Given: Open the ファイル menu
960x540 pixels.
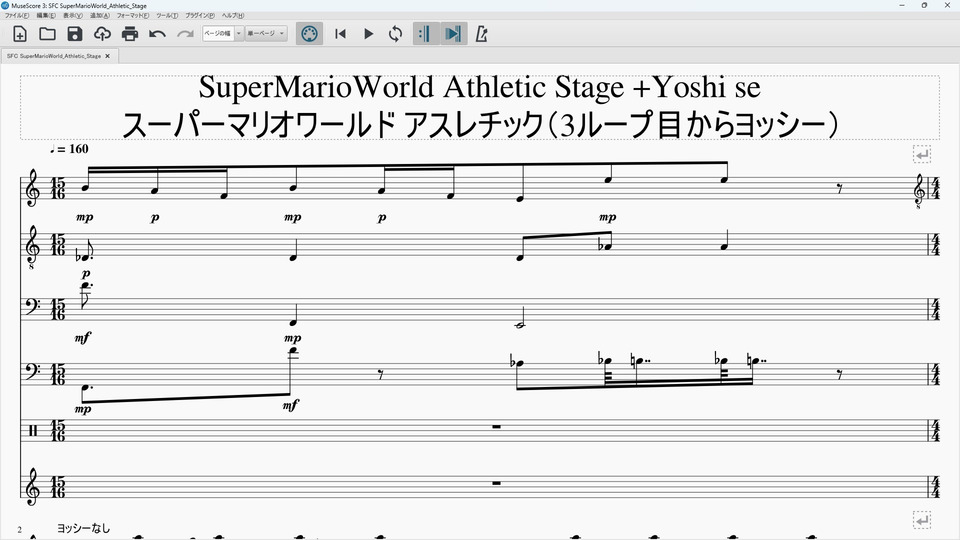Looking at the screenshot, I should click(17, 15).
